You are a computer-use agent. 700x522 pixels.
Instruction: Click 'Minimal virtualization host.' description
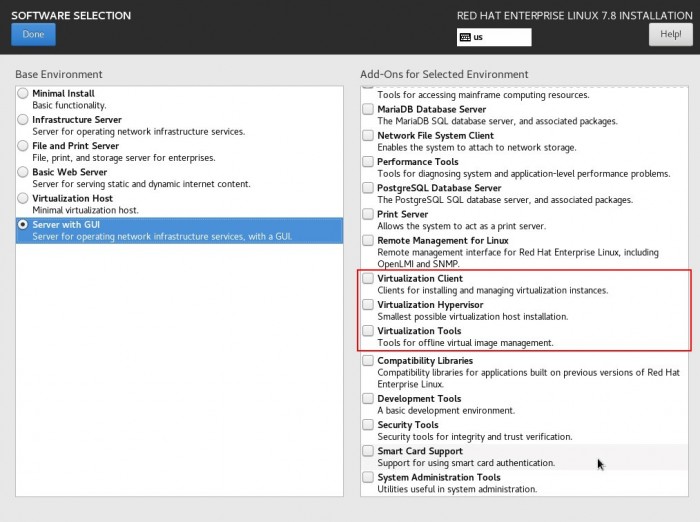pyautogui.click(x=85, y=210)
